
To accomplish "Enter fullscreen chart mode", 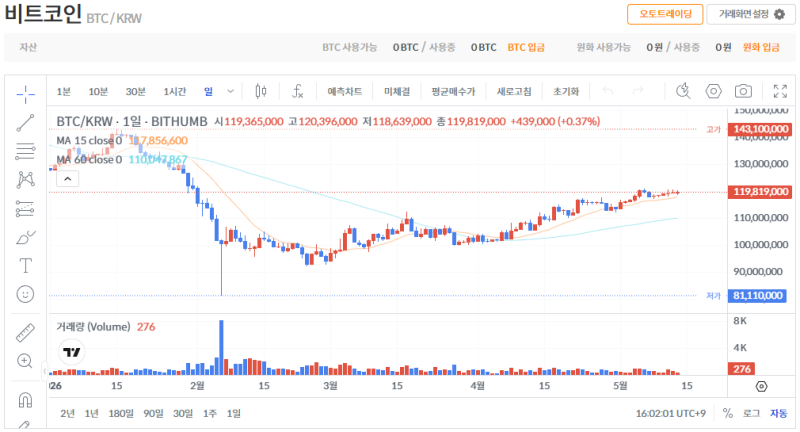I will pos(780,91).
